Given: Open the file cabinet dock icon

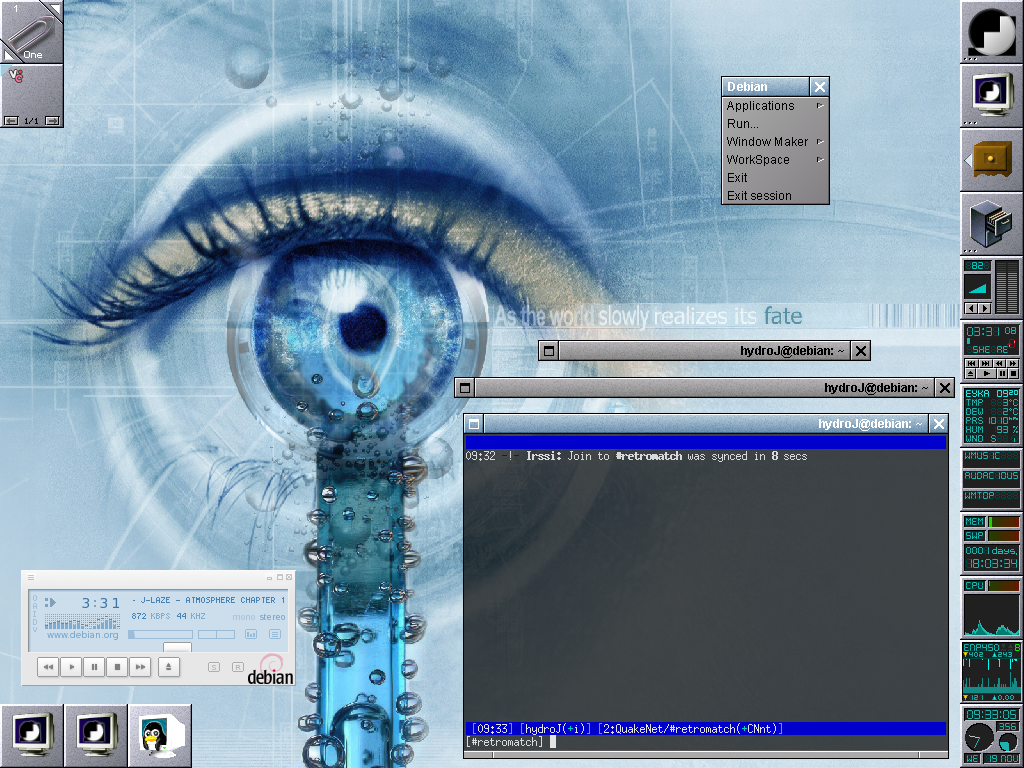Looking at the screenshot, I should (991, 222).
